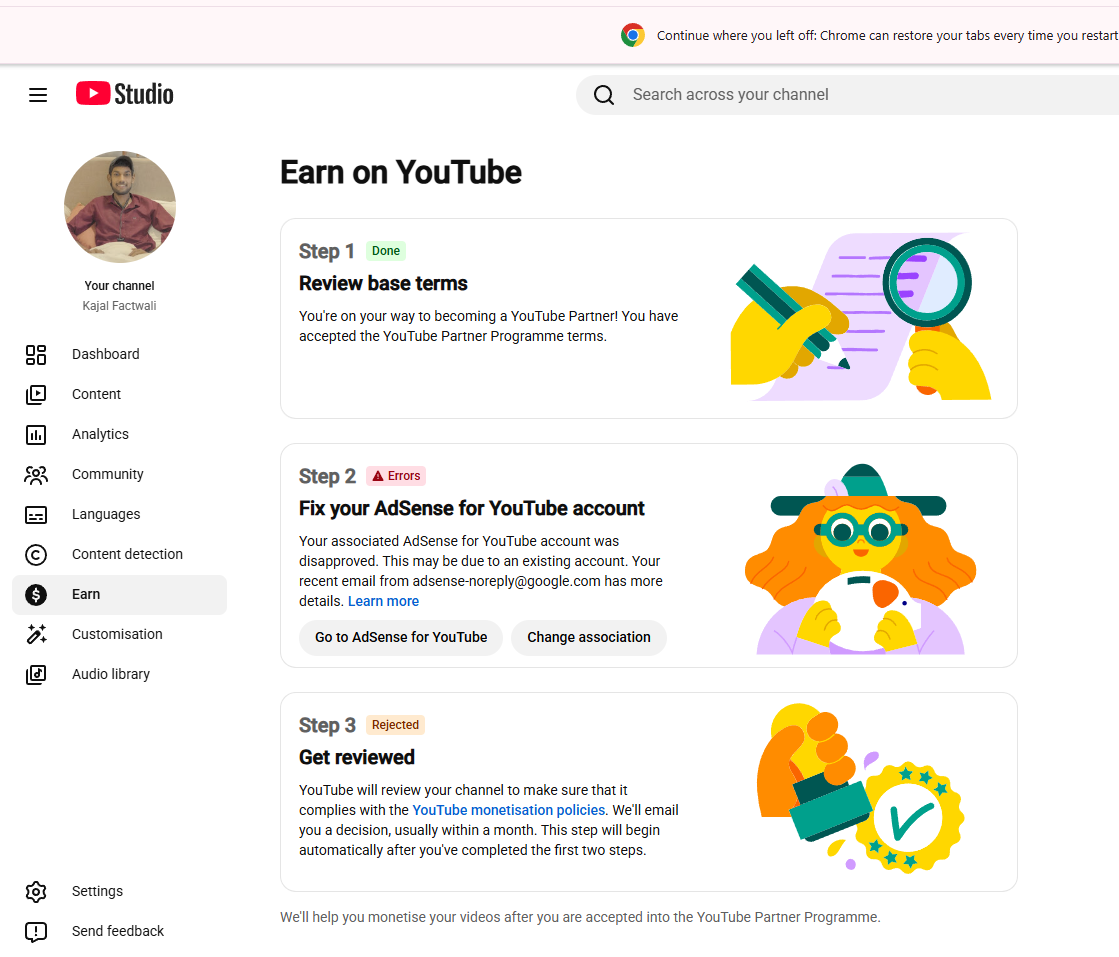This screenshot has height=957, width=1119.
Task: Click the Earn on YouTube heading
Action: coord(400,173)
